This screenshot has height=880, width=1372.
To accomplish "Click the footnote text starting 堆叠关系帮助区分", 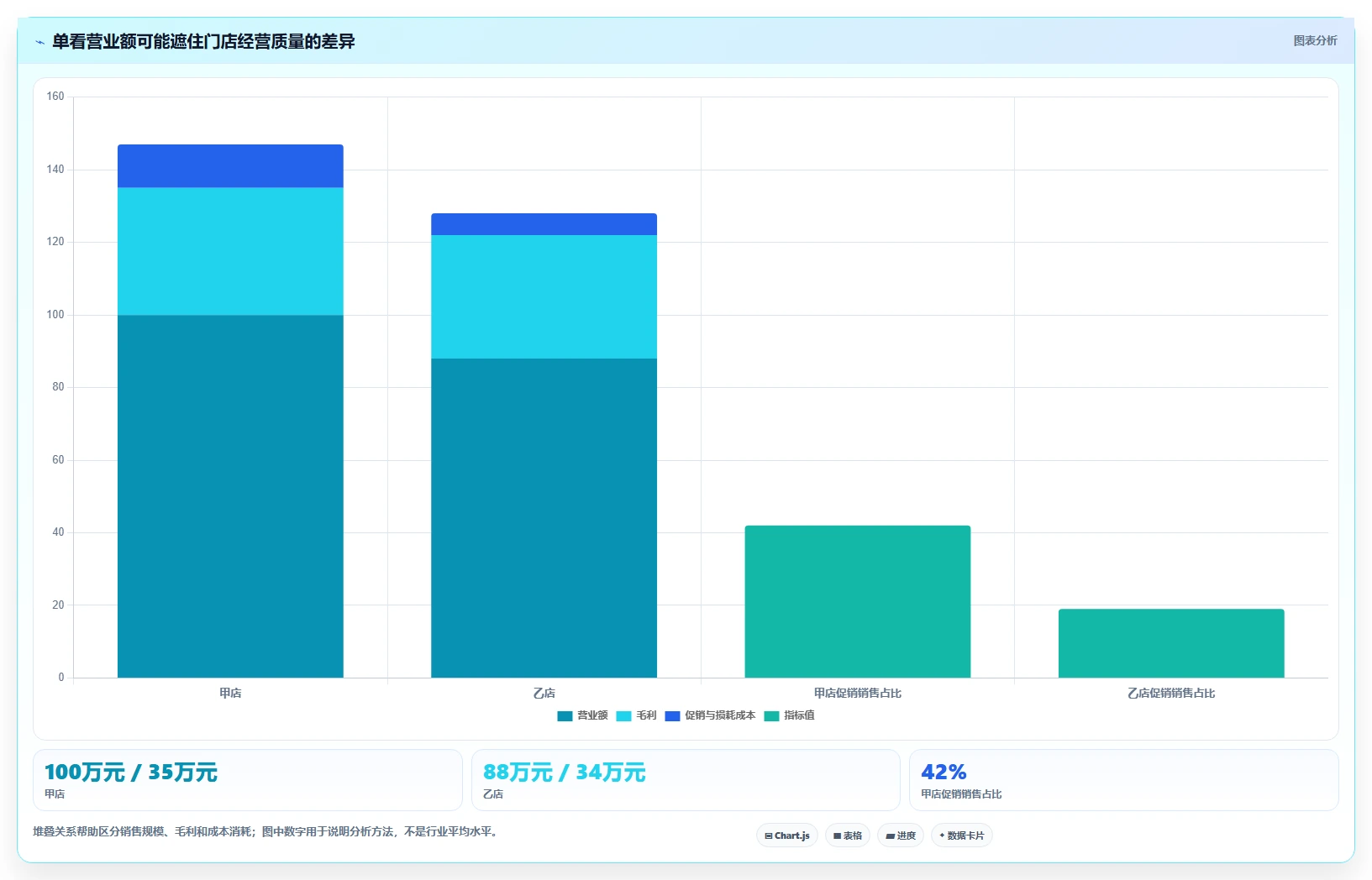I will (266, 832).
